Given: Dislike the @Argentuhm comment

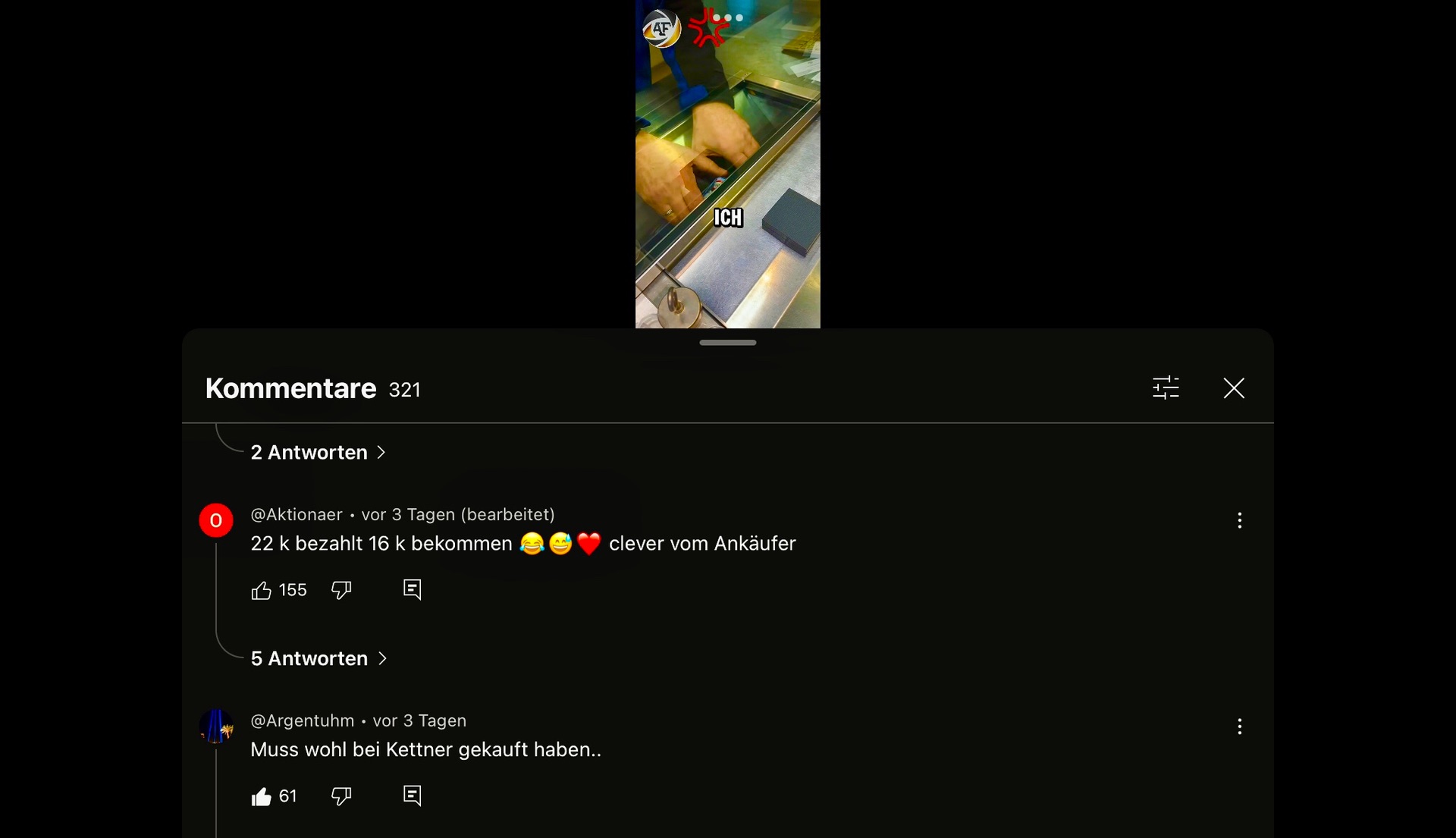Looking at the screenshot, I should pos(341,796).
